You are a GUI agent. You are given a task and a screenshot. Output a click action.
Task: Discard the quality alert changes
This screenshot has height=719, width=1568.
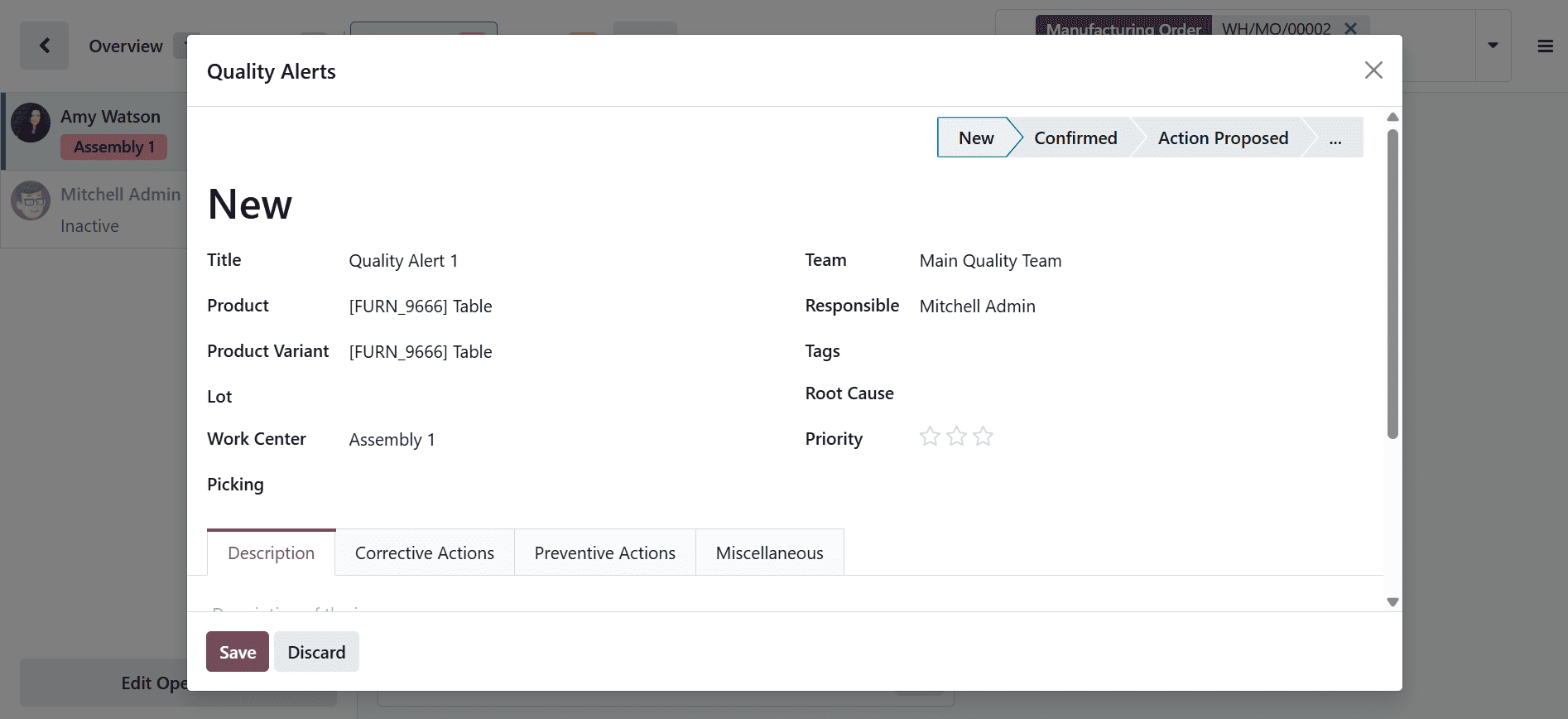(316, 652)
